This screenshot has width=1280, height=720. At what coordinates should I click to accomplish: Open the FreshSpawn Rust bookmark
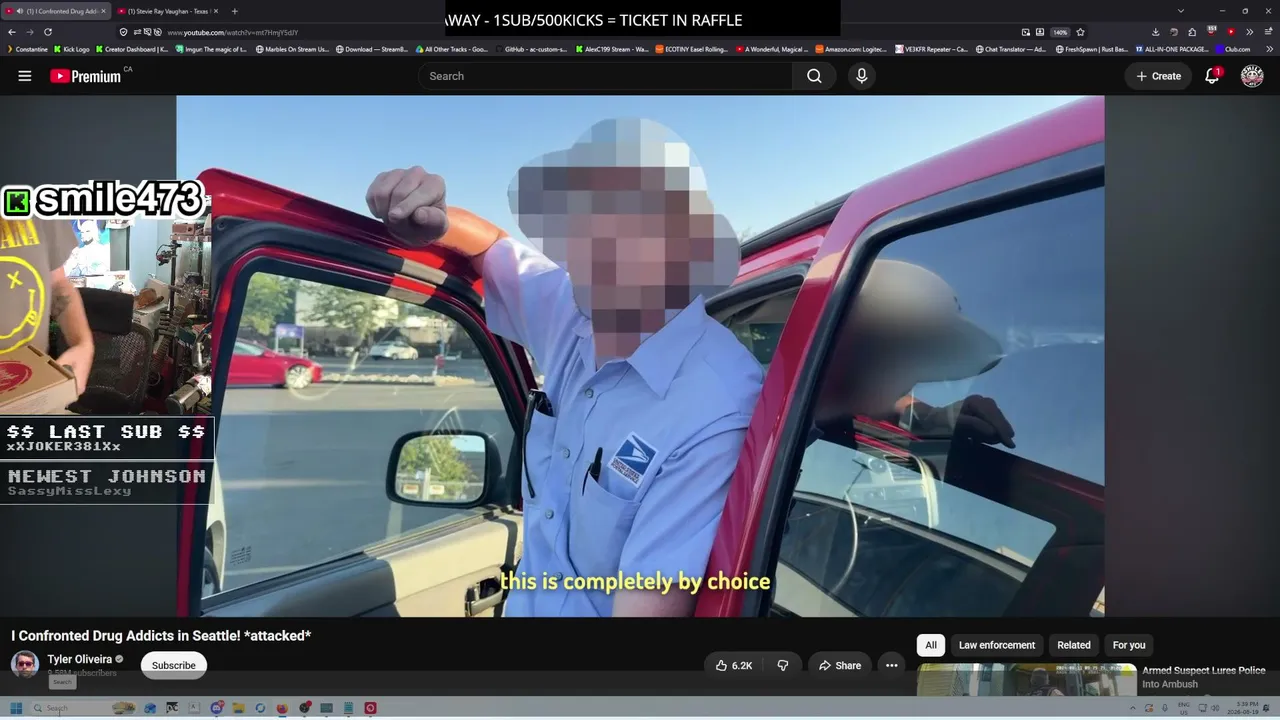(x=1091, y=49)
